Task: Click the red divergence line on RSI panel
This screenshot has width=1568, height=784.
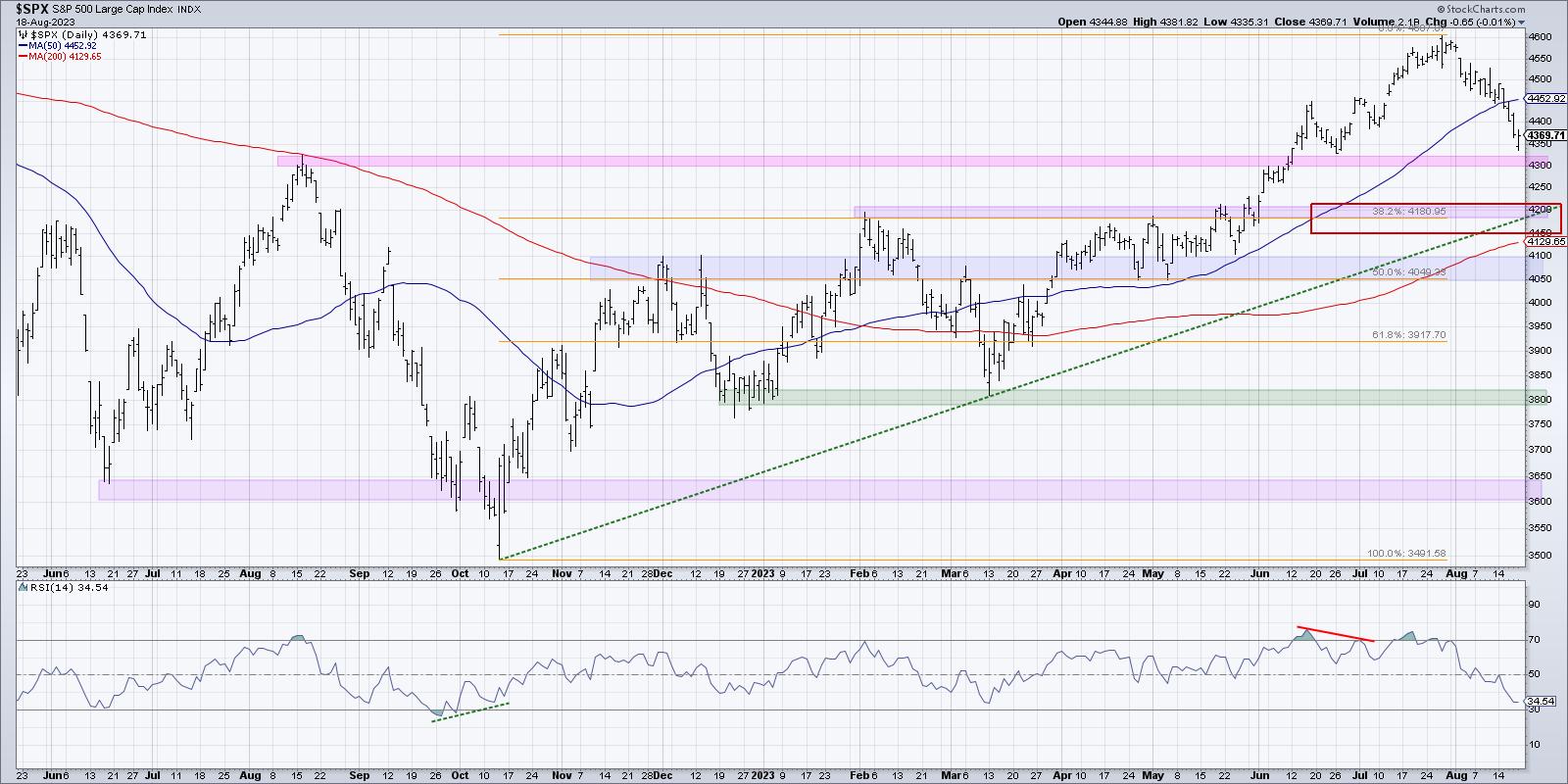Action: pyautogui.click(x=1336, y=633)
